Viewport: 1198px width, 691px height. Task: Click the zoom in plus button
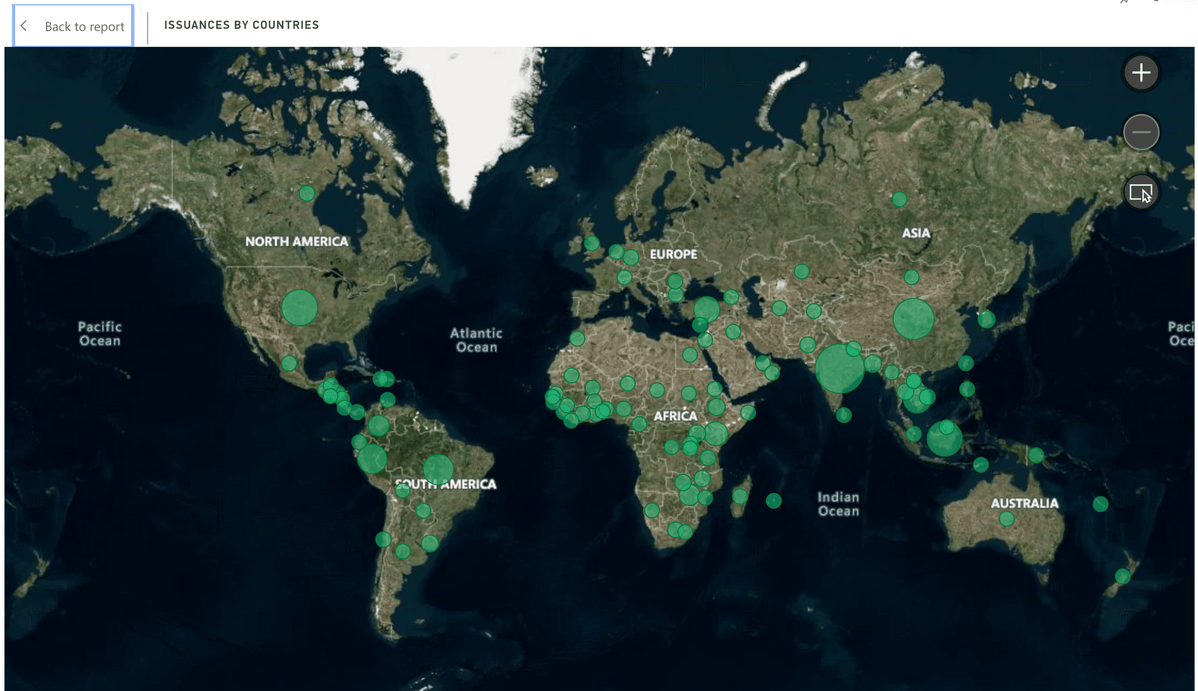pos(1141,73)
